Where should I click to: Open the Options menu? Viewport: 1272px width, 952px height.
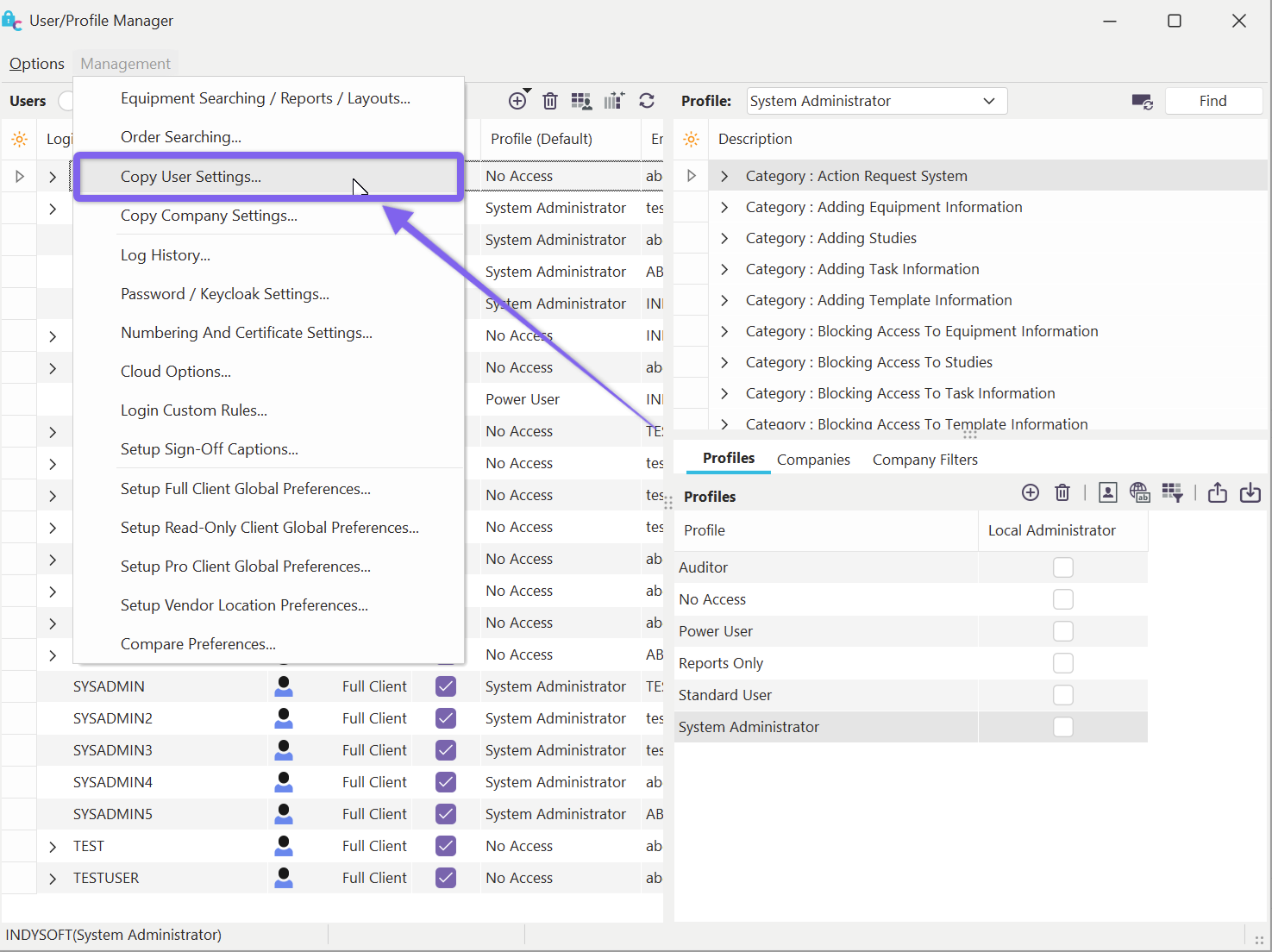coord(37,64)
